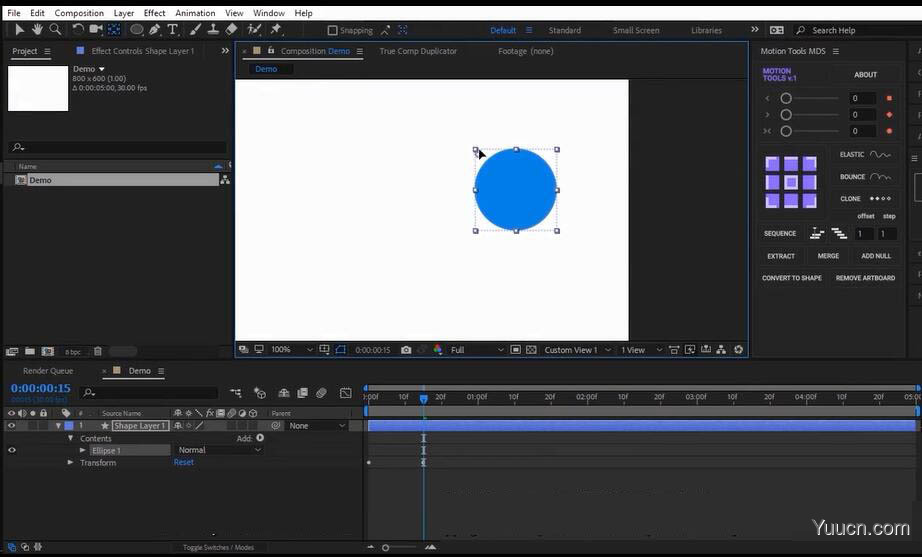Toggle the transparency grid icon
This screenshot has width=922, height=557.
coord(531,349)
